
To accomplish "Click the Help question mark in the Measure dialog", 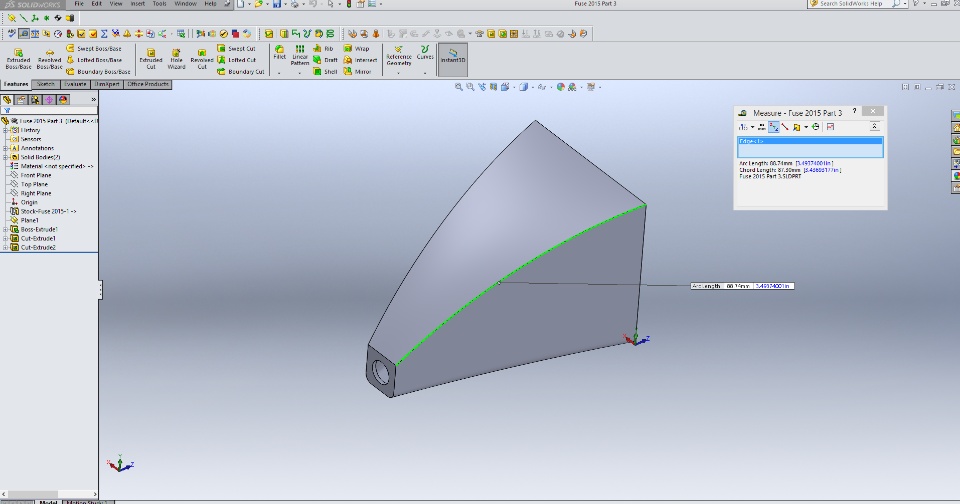I will 854,111.
